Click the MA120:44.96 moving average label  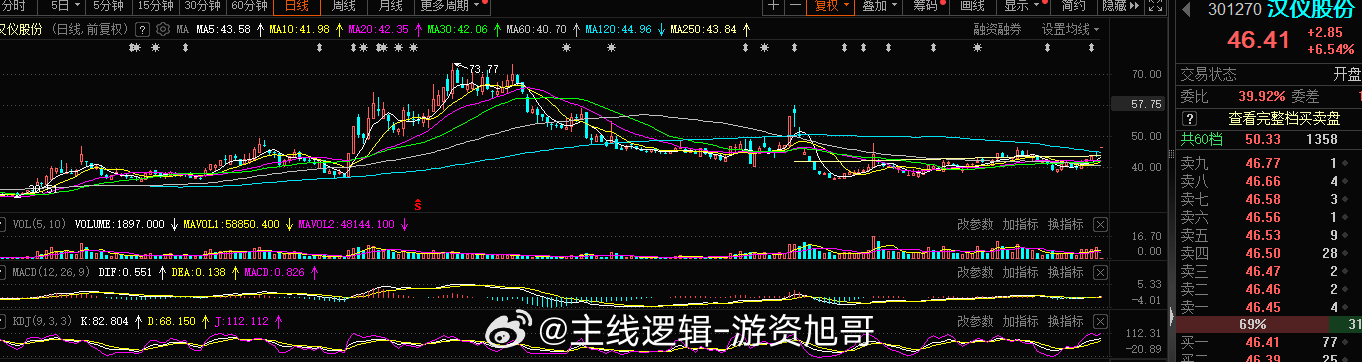pos(618,29)
